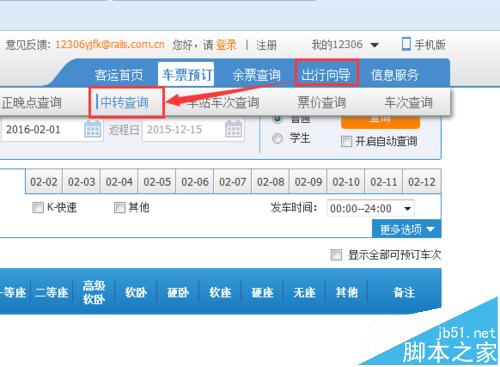The height and width of the screenshot is (367, 500).
Task: Select date tab 02-12
Action: pos(422,182)
